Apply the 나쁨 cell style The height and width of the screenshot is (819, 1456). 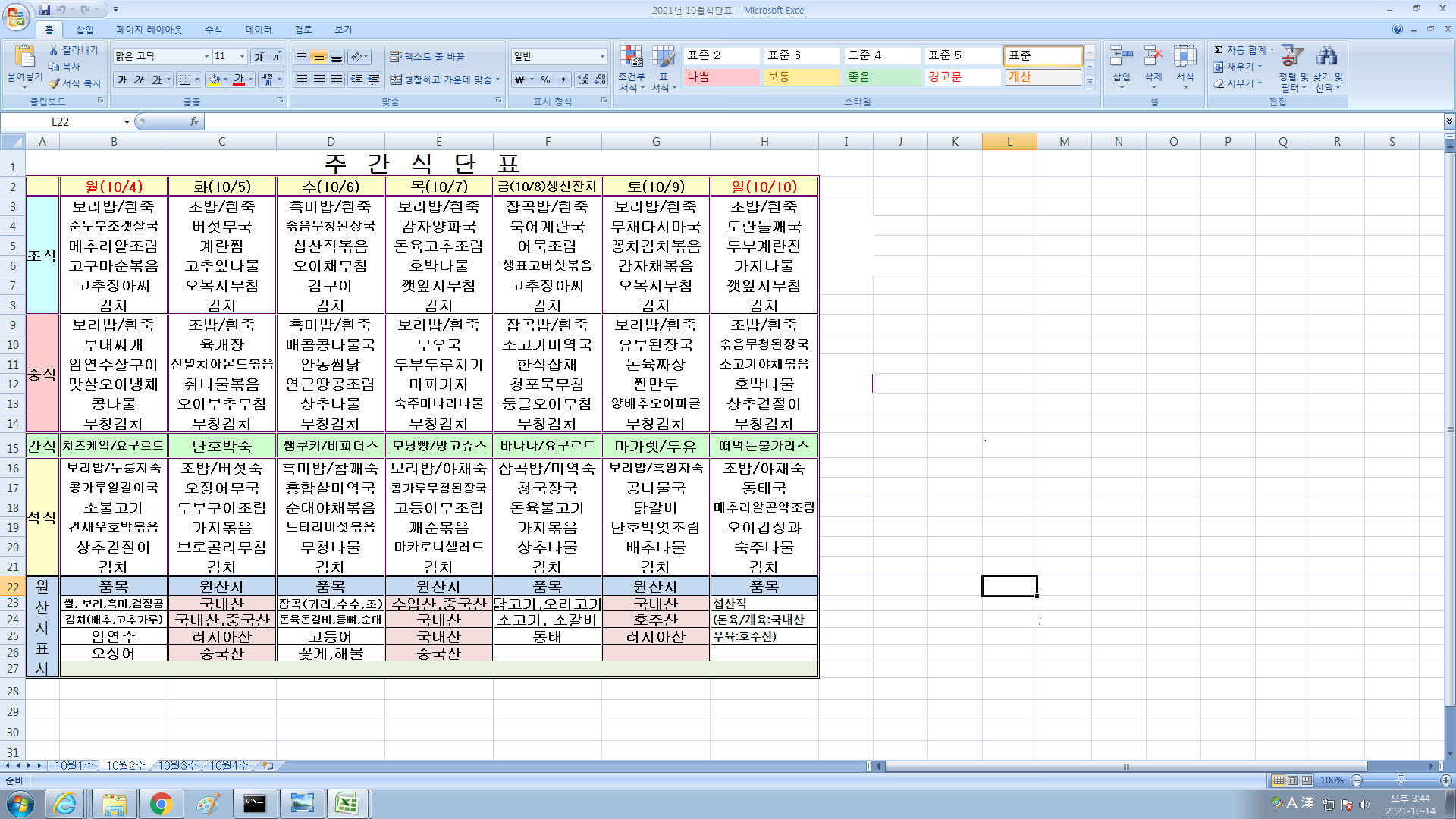point(720,77)
